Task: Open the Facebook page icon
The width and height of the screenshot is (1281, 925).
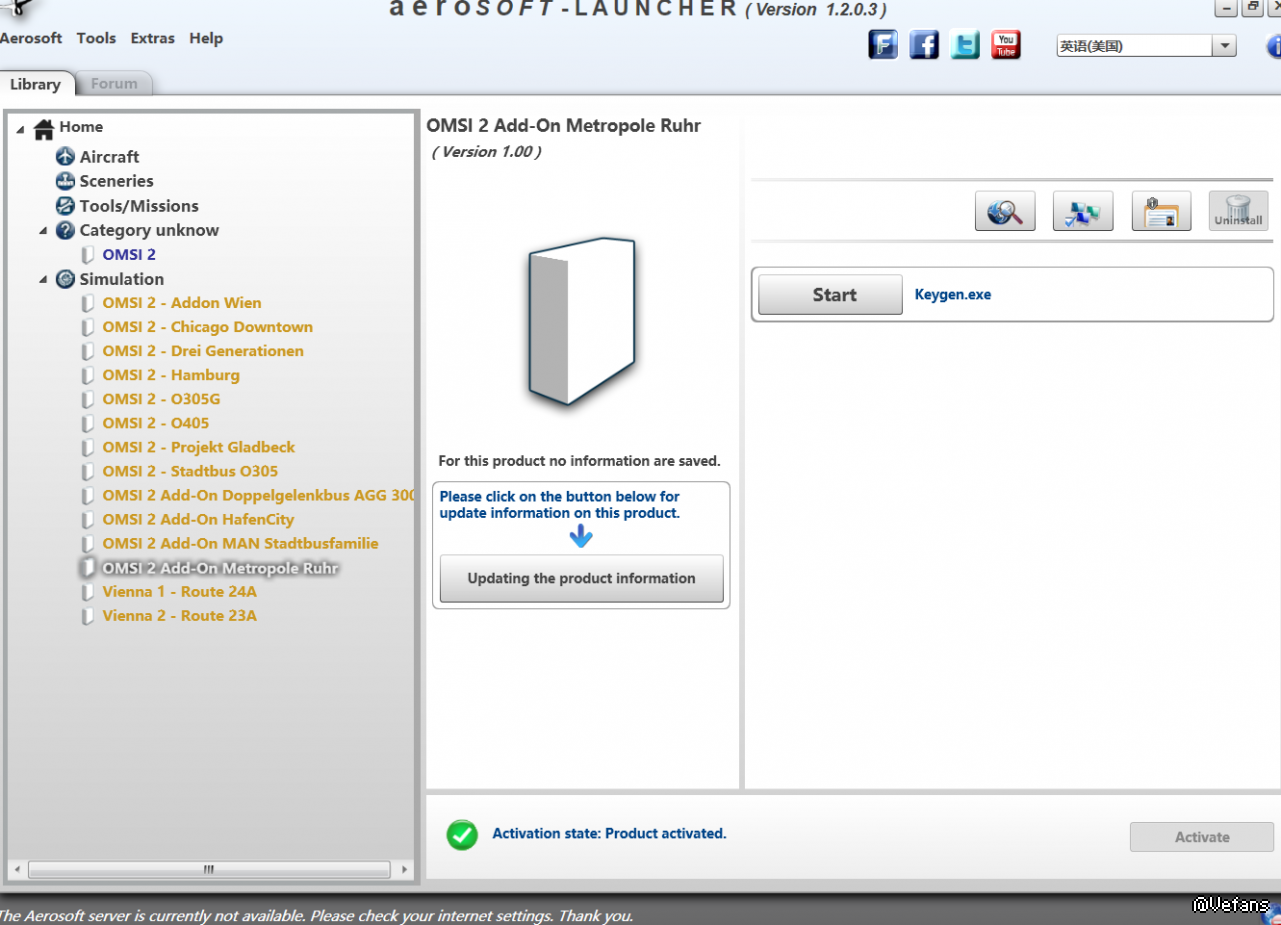Action: [x=924, y=45]
